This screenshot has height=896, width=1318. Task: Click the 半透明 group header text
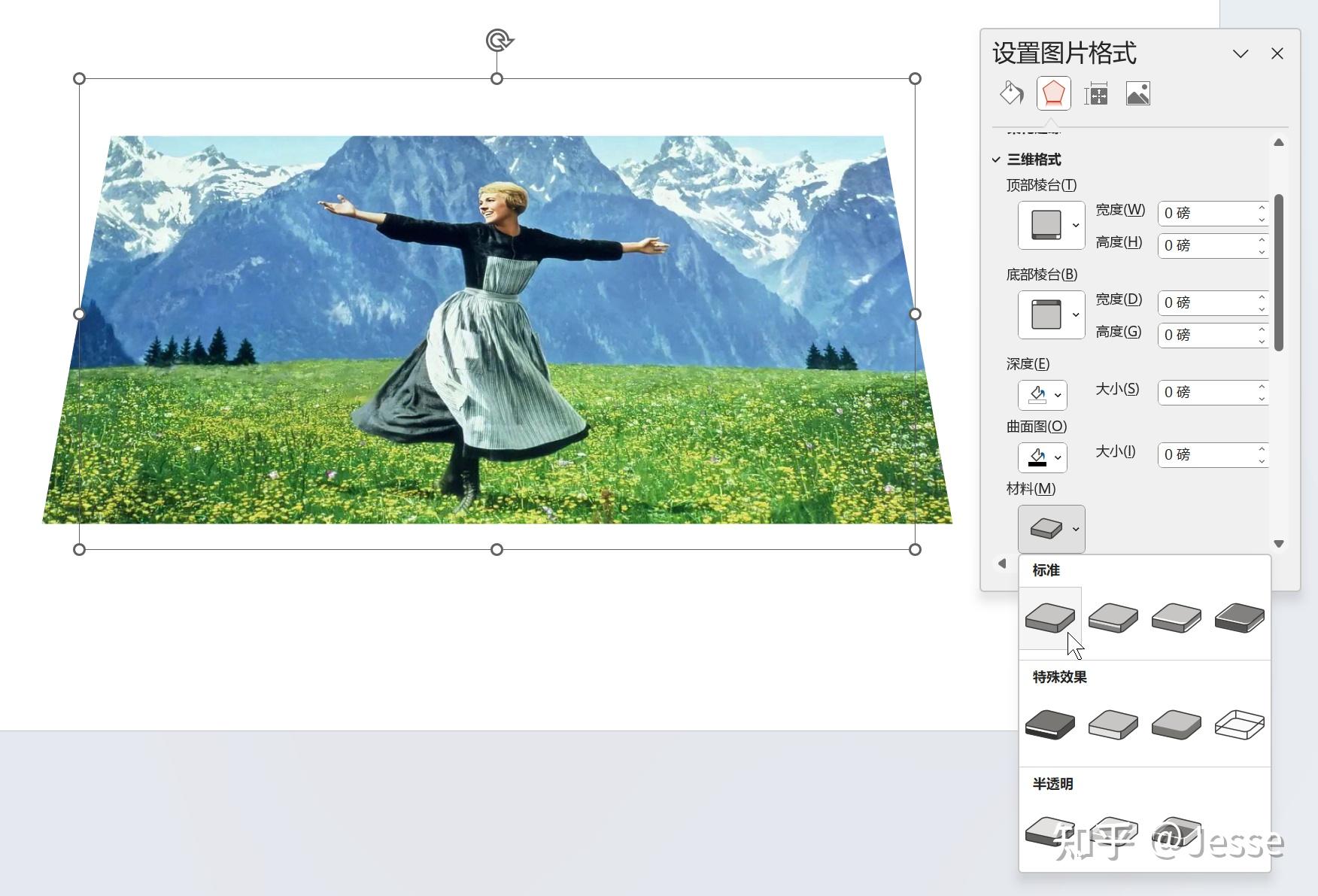(1052, 784)
